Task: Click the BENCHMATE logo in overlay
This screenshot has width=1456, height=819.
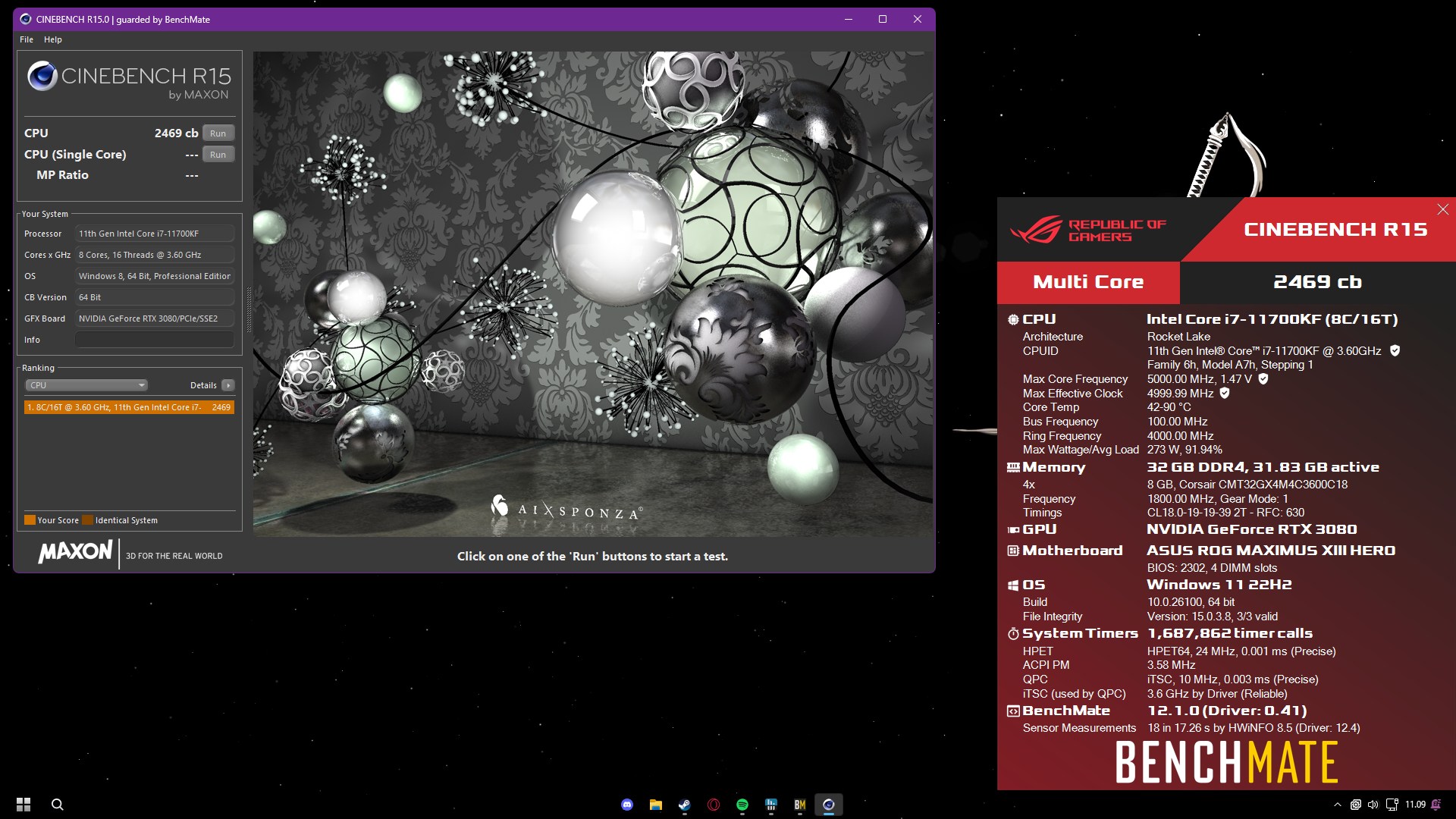Action: pos(1226,762)
